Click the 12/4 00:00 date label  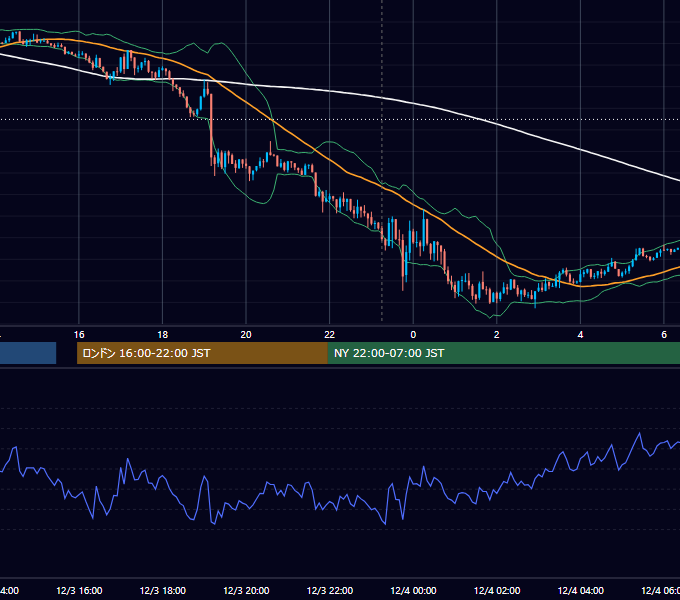(413, 591)
